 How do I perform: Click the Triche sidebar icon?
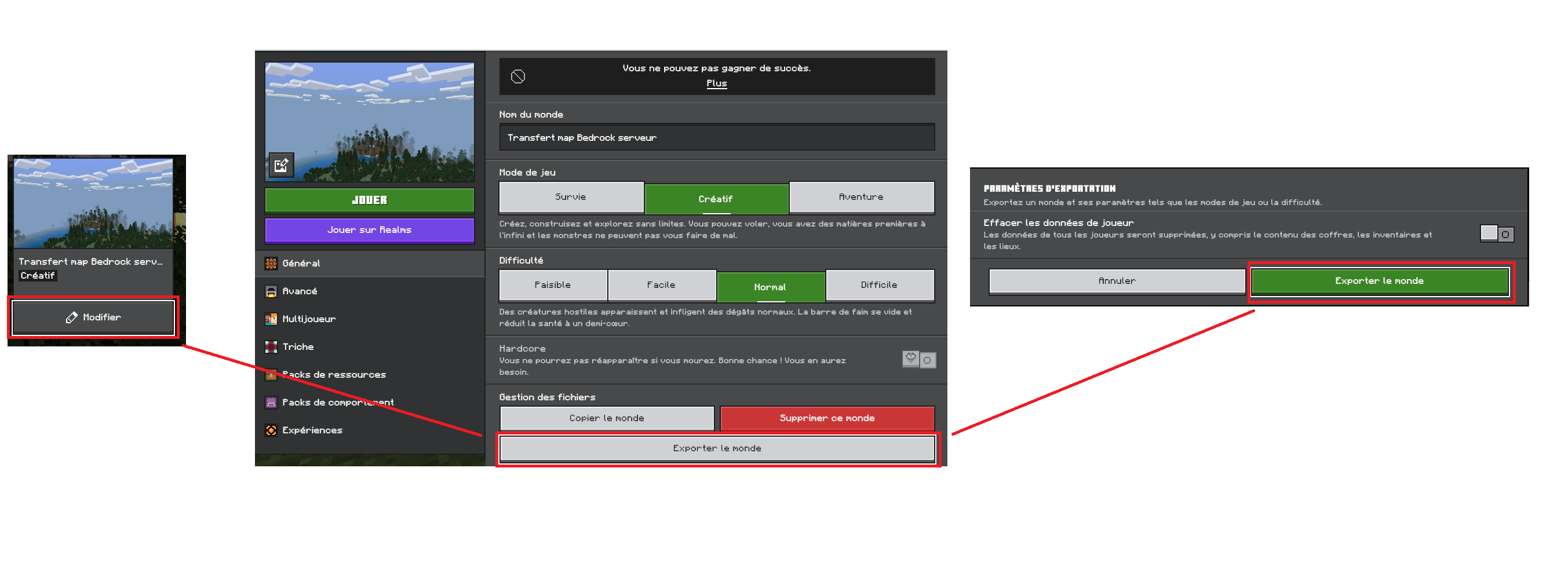click(x=271, y=347)
